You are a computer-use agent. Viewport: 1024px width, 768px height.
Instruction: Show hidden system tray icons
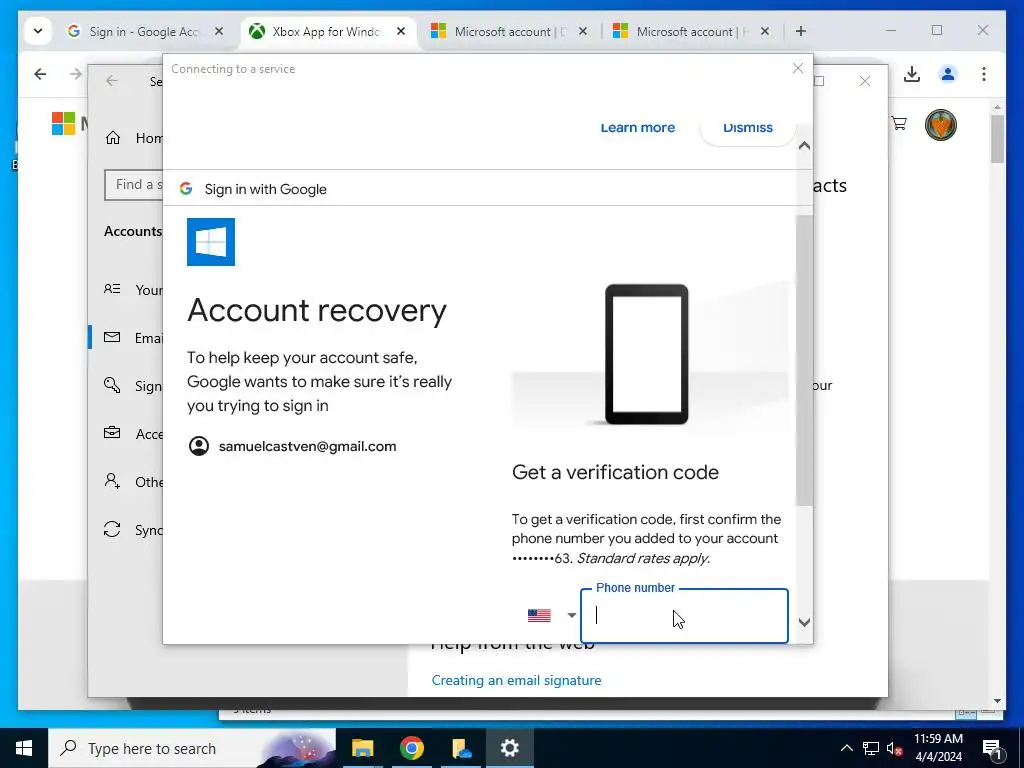coord(846,748)
